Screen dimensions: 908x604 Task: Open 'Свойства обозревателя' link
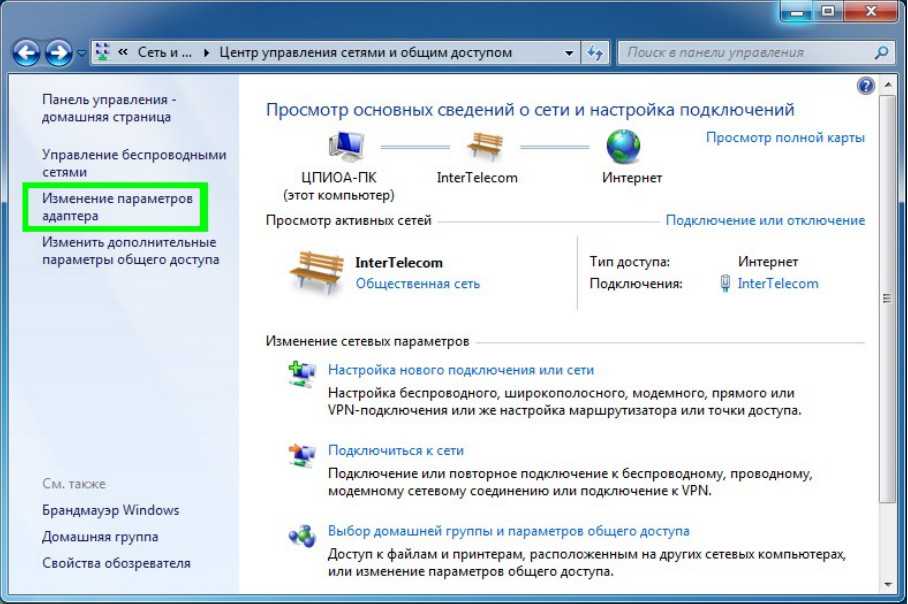(116, 563)
